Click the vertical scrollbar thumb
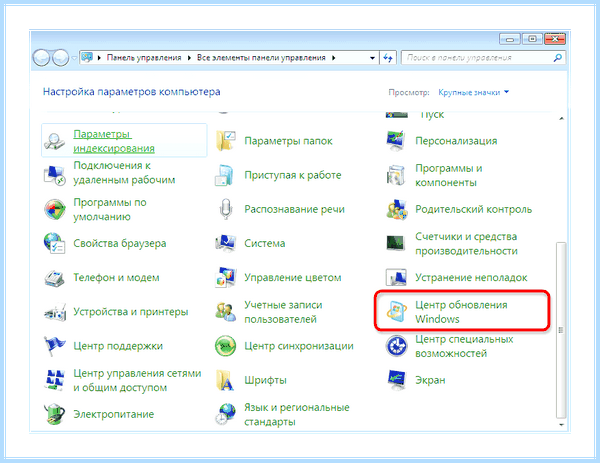This screenshot has width=600, height=463. tap(561, 330)
